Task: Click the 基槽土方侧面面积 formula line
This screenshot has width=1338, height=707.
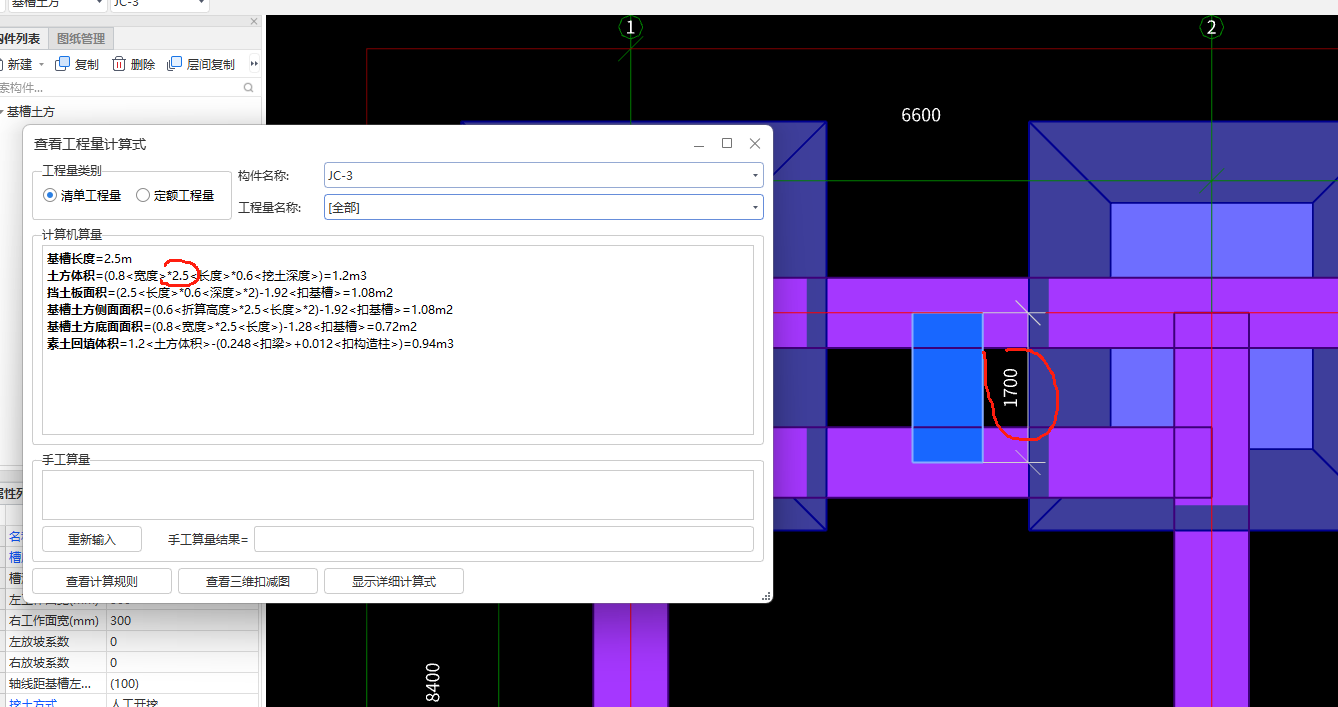Action: pyautogui.click(x=249, y=310)
